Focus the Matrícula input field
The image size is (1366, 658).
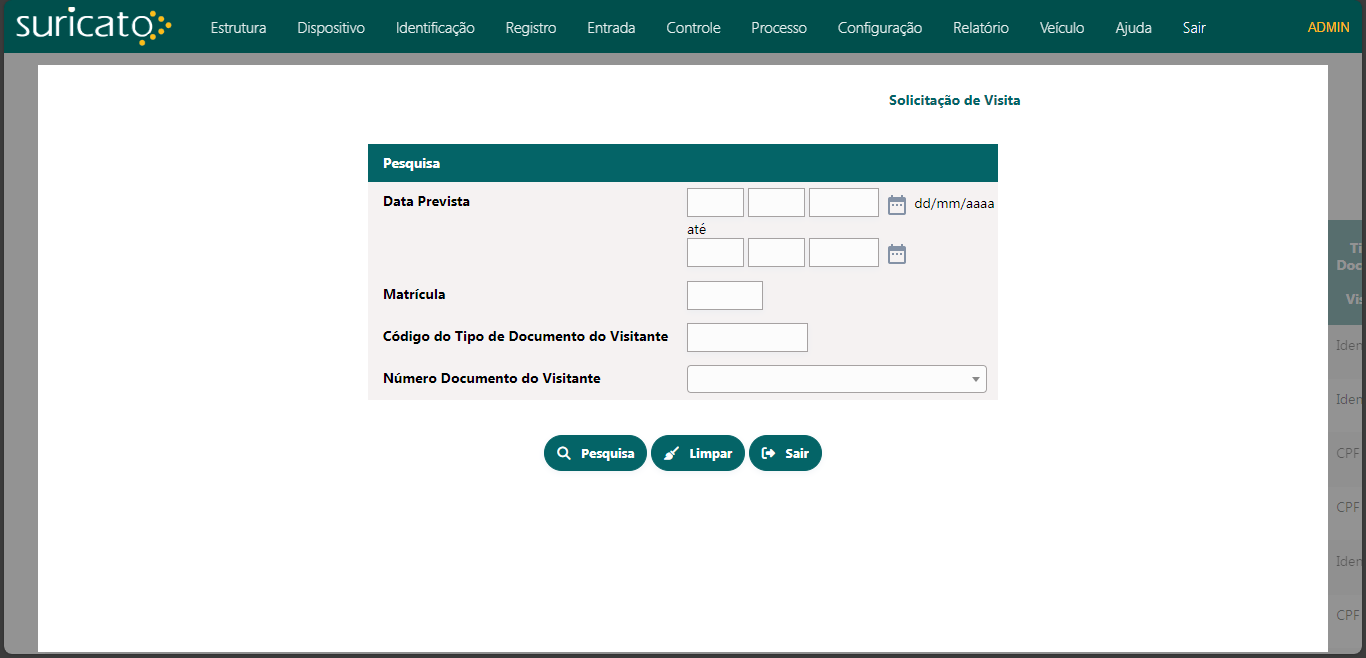click(725, 295)
